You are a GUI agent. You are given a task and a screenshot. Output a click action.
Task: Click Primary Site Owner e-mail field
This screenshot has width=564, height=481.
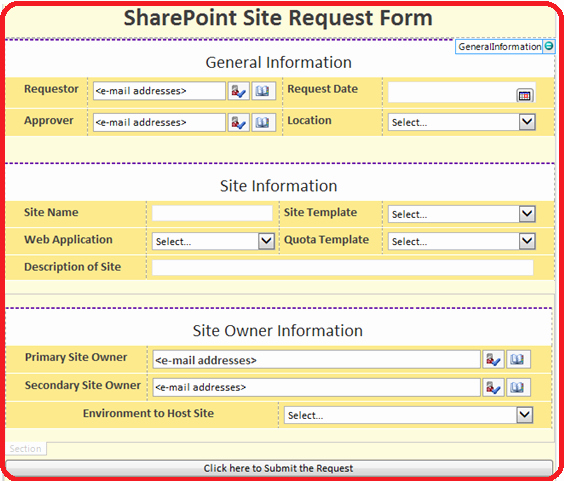pyautogui.click(x=317, y=359)
